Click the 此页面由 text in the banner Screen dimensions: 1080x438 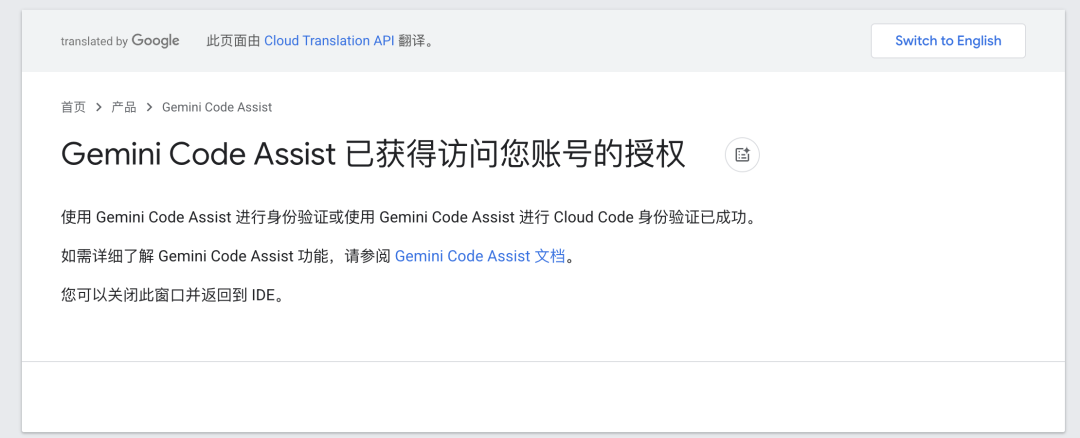(x=233, y=41)
